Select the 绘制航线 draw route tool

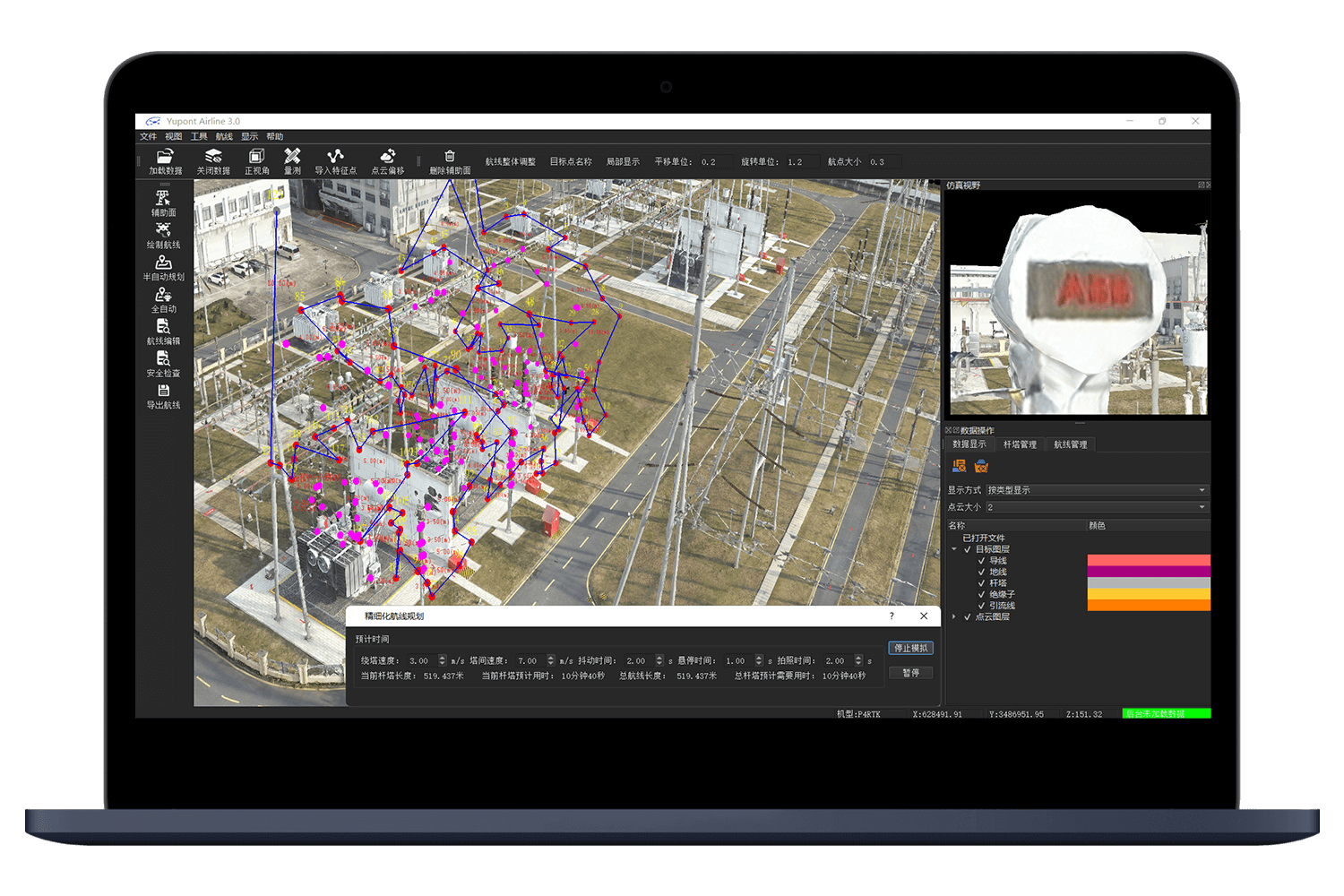click(163, 230)
